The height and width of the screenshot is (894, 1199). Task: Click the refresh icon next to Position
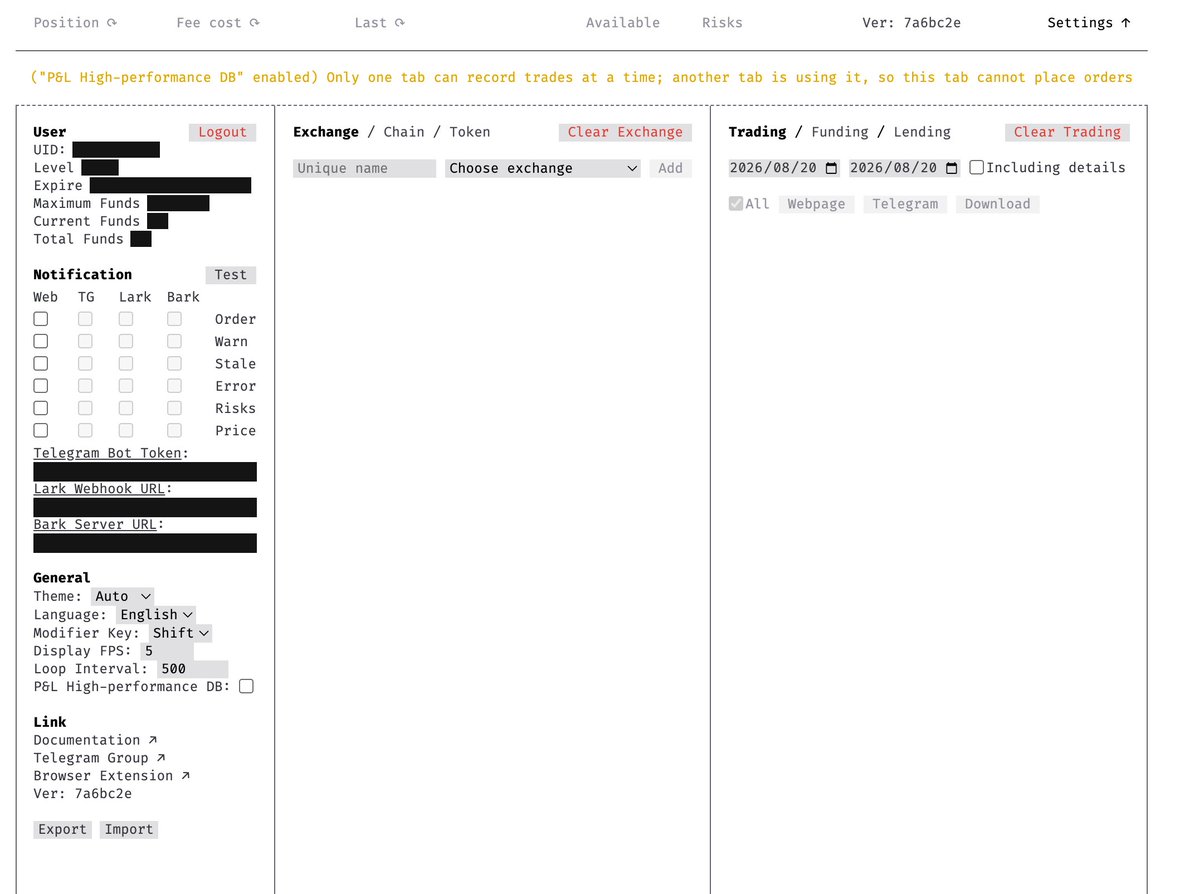[x=112, y=23]
